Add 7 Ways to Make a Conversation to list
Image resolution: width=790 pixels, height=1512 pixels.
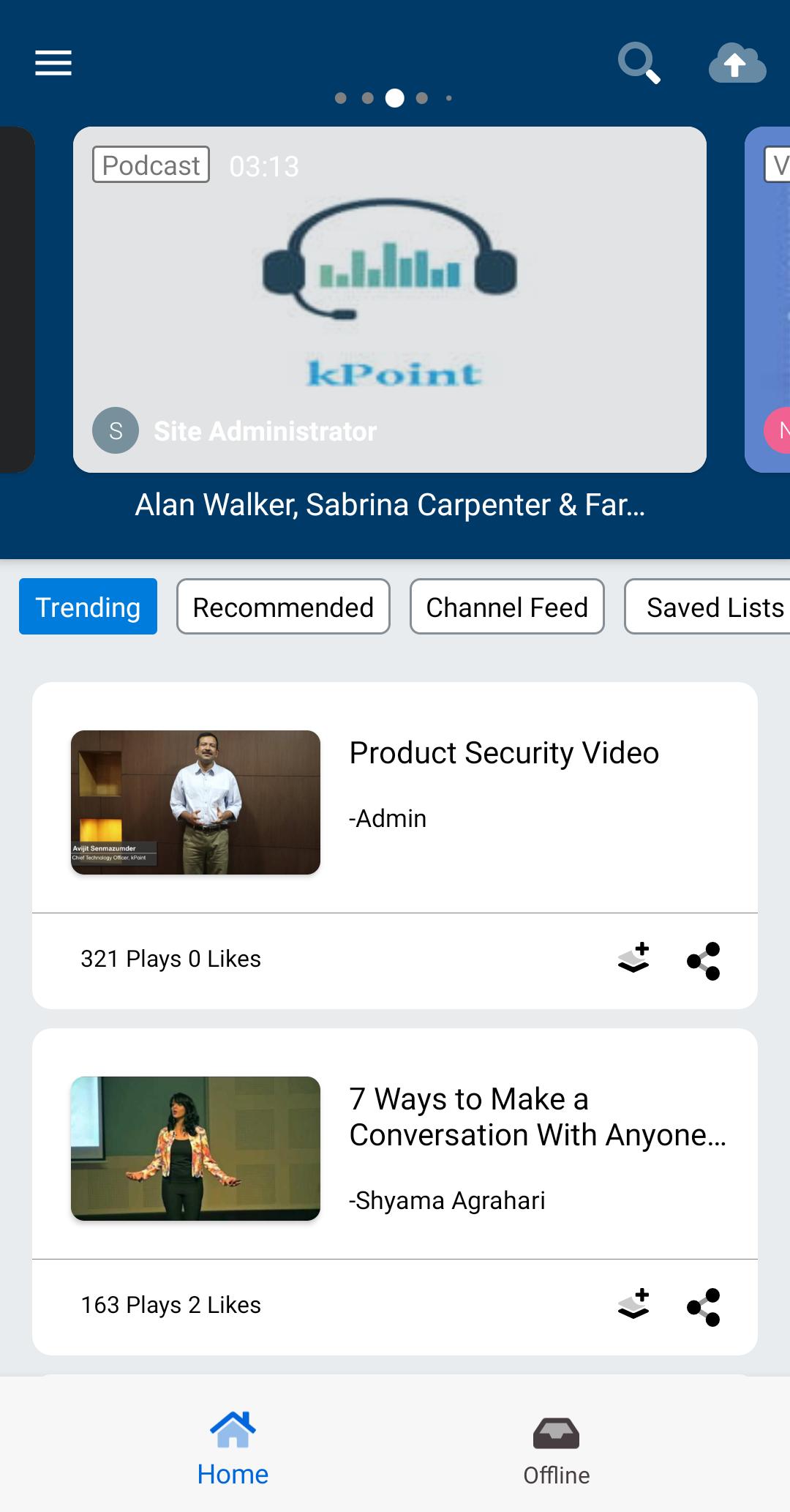tap(633, 1305)
